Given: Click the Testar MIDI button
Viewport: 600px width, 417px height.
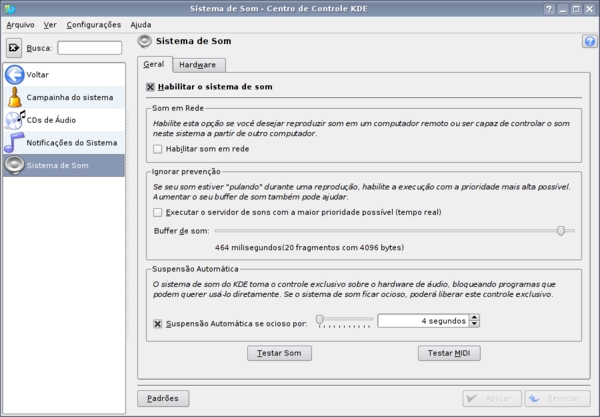Looking at the screenshot, I should (449, 353).
